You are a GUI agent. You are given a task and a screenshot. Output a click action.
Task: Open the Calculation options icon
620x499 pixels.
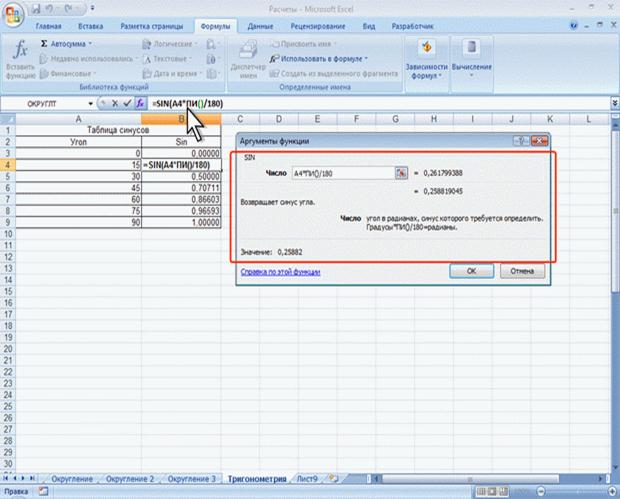click(x=471, y=59)
